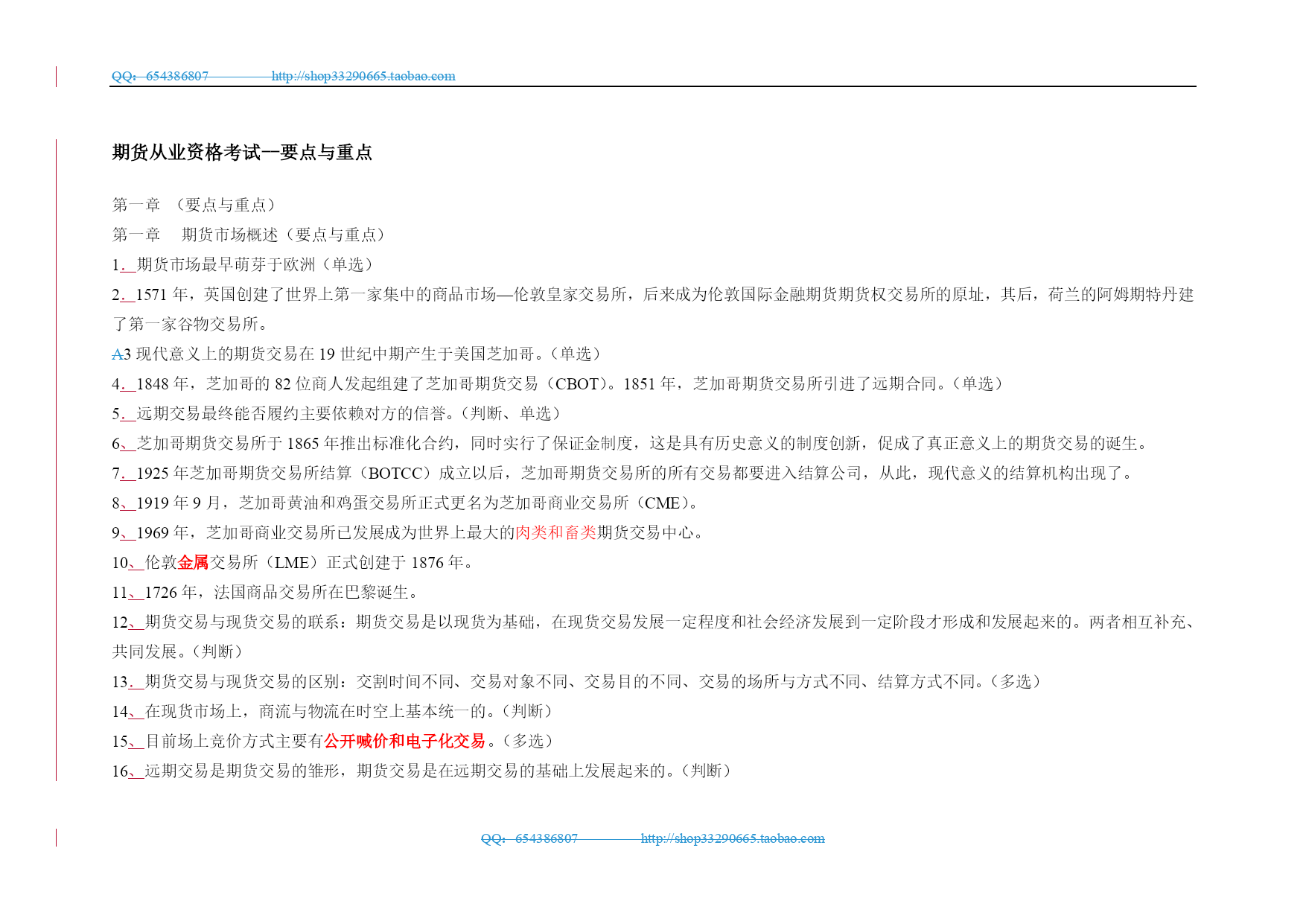Click the red bold words 公开喊价和电子化交易
The height and width of the screenshot is (924, 1306).
pos(404,741)
